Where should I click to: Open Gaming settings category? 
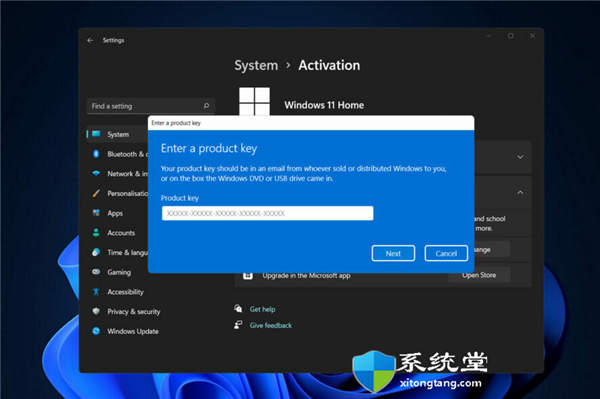tap(119, 272)
